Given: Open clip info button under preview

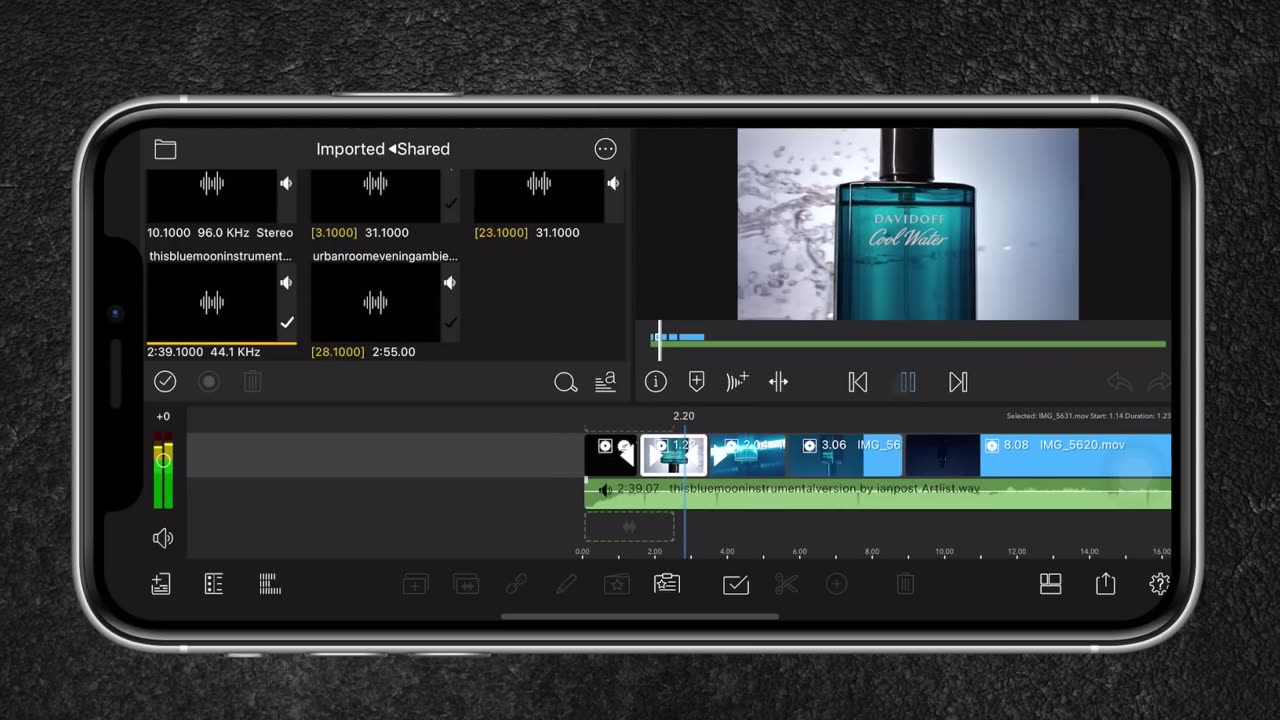Looking at the screenshot, I should tap(656, 381).
